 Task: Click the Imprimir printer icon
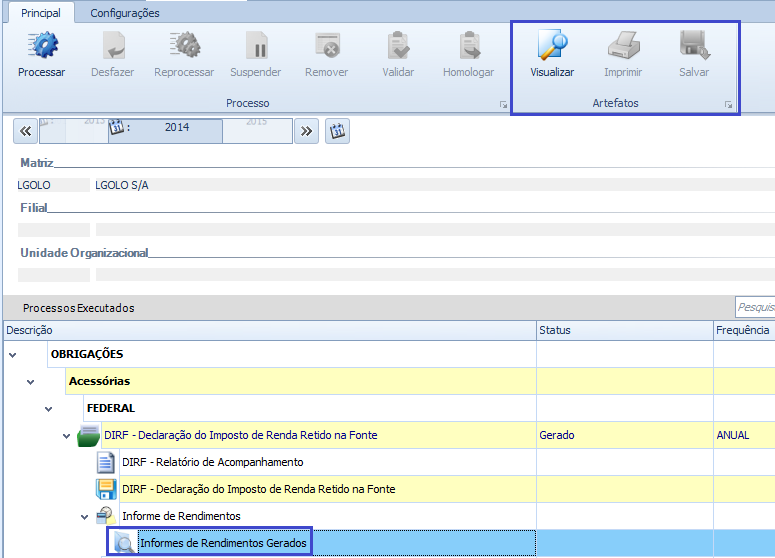point(623,46)
